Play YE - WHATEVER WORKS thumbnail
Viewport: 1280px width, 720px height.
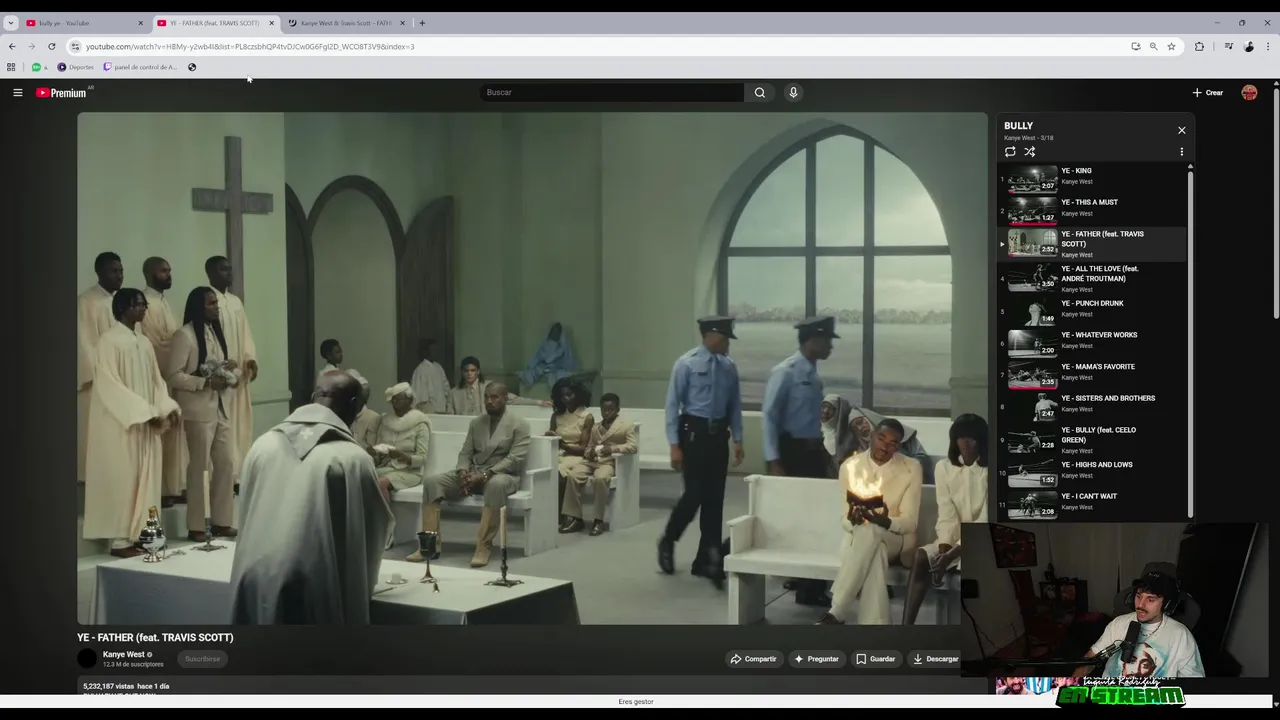[1032, 343]
